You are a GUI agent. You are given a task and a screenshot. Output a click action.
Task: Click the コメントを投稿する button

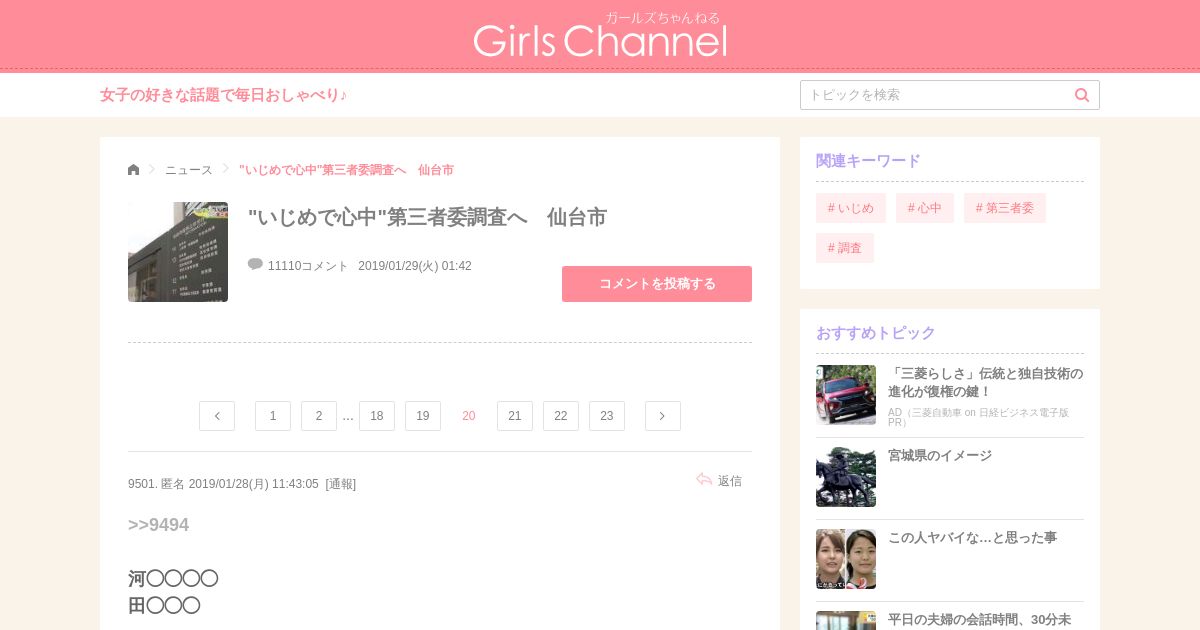coord(657,284)
